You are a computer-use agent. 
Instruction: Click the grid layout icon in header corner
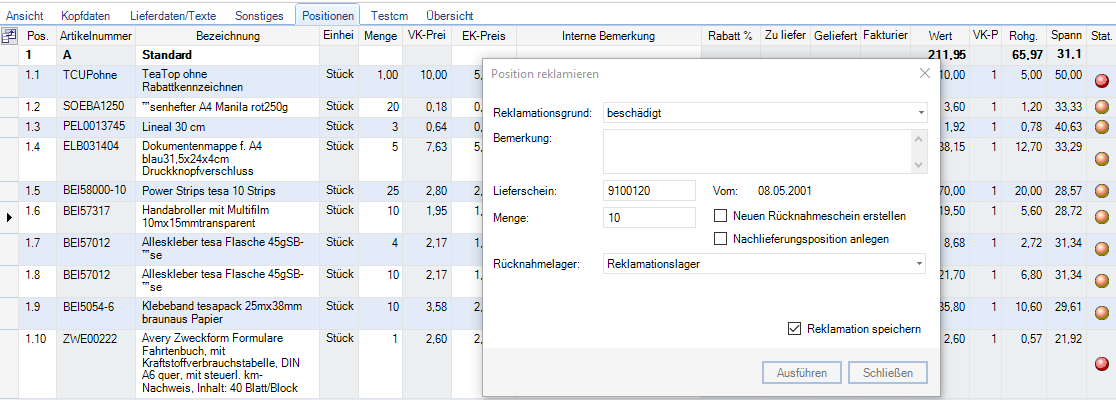click(x=10, y=36)
